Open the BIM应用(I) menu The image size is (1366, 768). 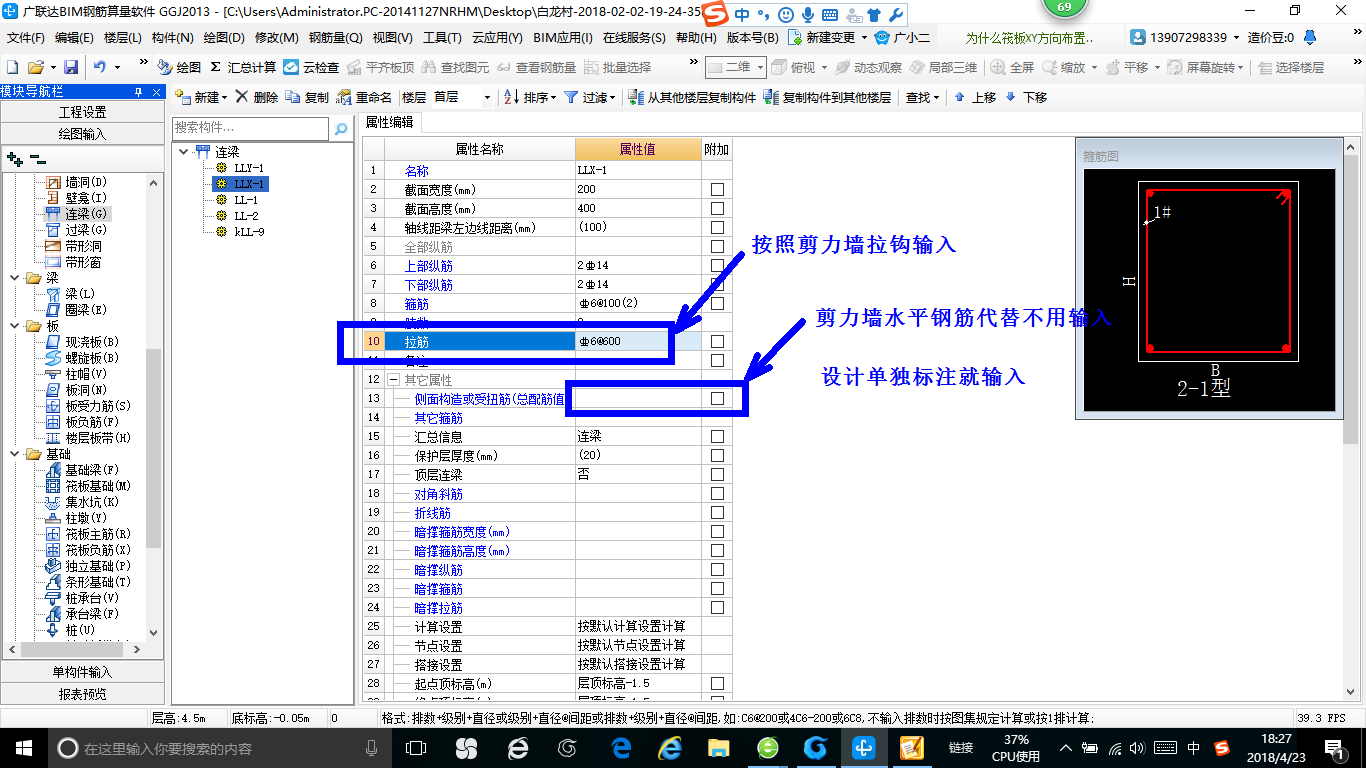click(563, 38)
